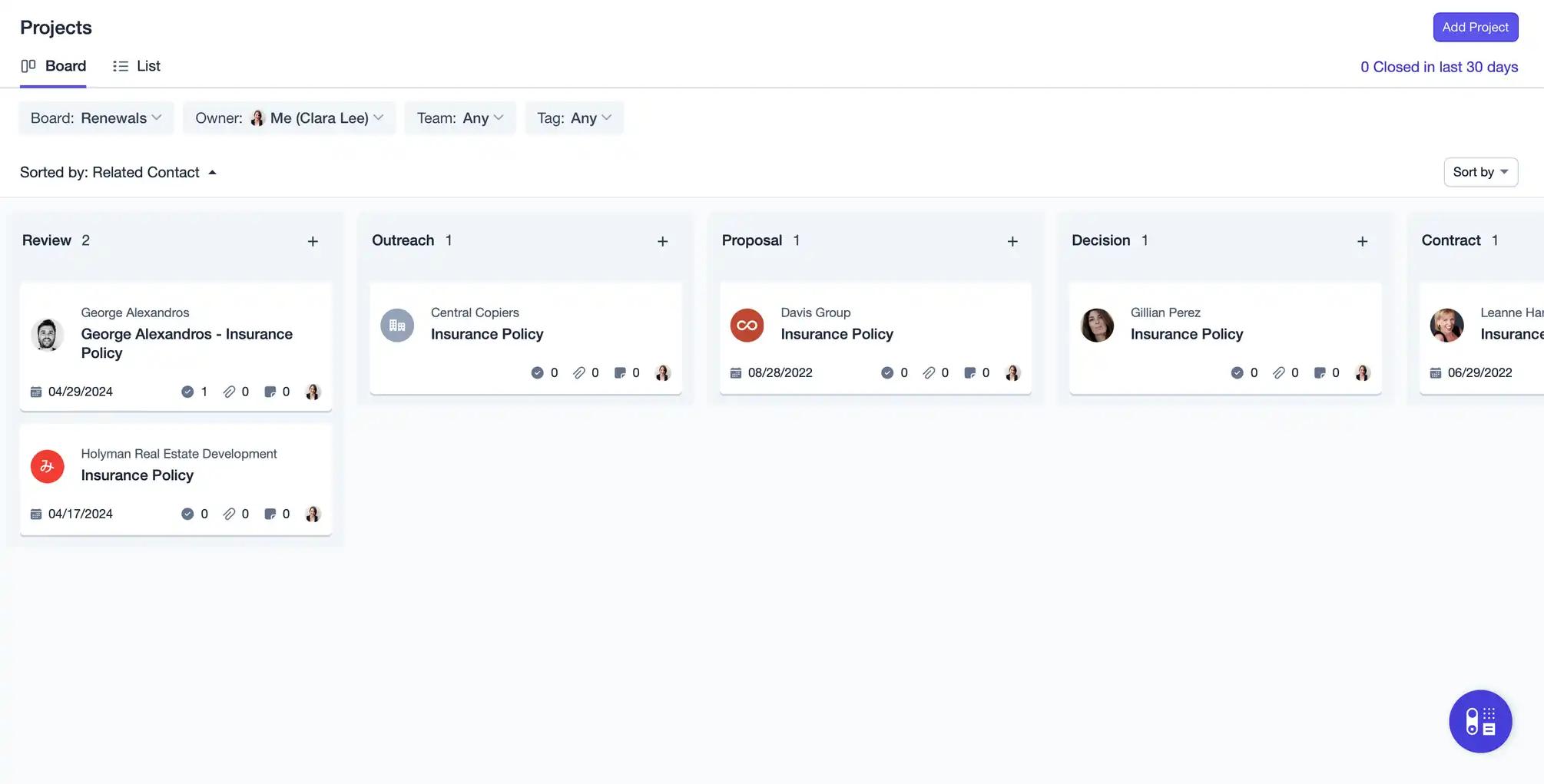Click the Contract column header
This screenshot has height=784, width=1544.
(1451, 240)
